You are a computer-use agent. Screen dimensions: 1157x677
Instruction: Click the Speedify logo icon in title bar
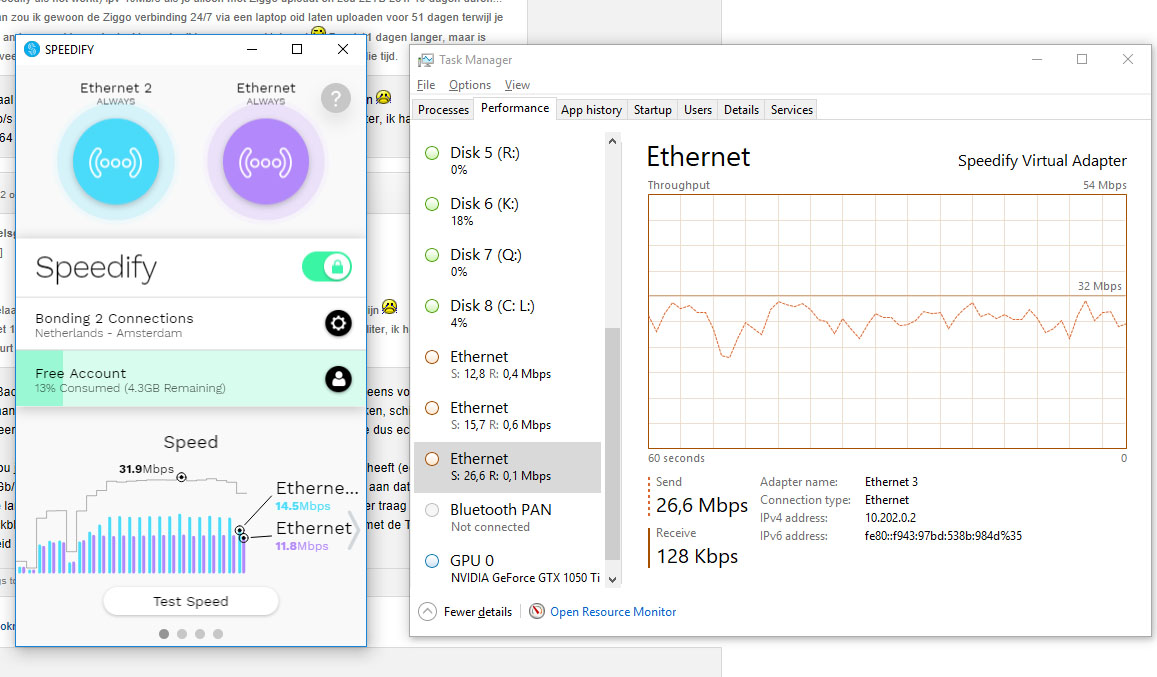(x=32, y=49)
